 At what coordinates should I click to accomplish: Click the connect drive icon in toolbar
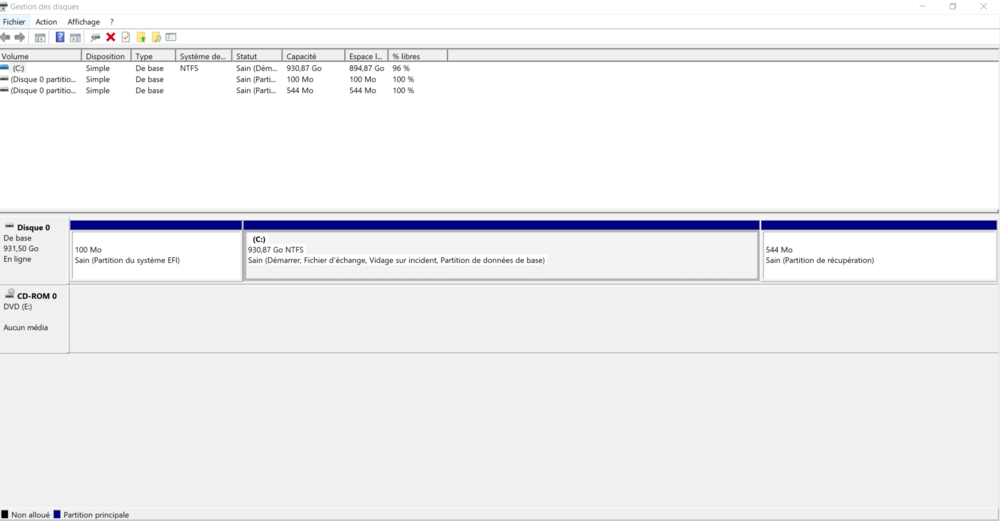(x=95, y=37)
